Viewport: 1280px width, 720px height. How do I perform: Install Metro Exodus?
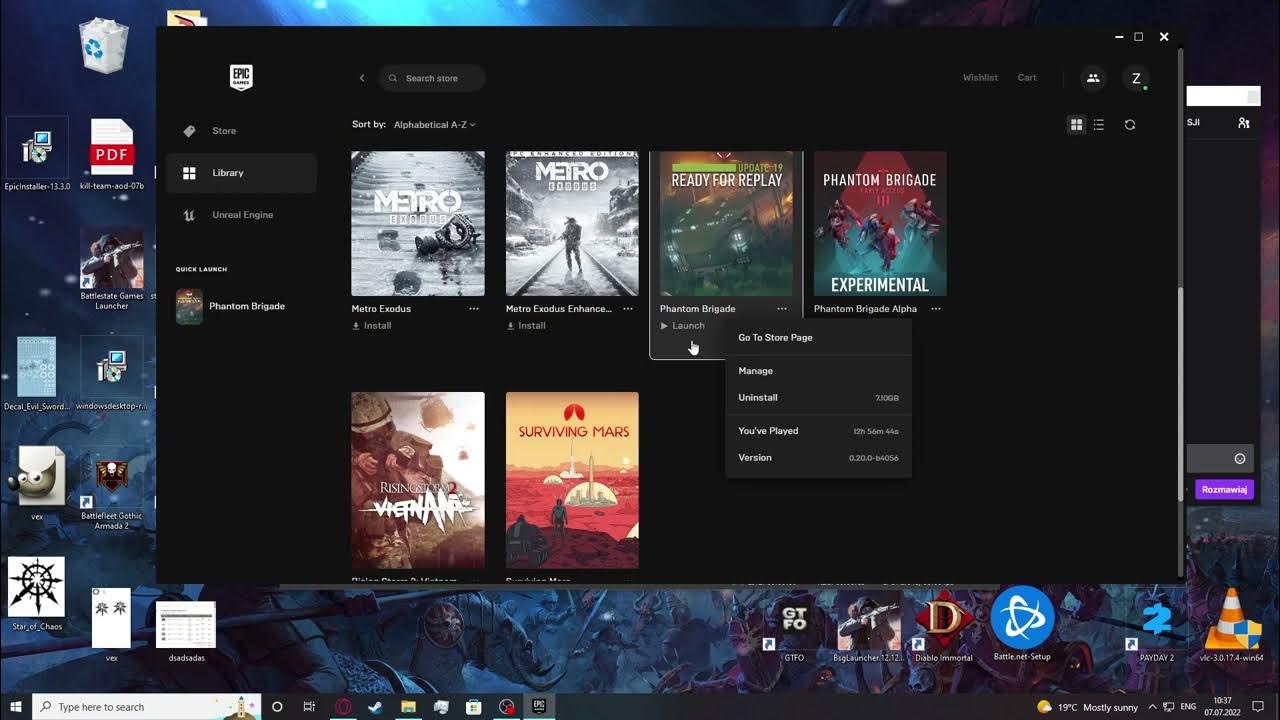372,326
